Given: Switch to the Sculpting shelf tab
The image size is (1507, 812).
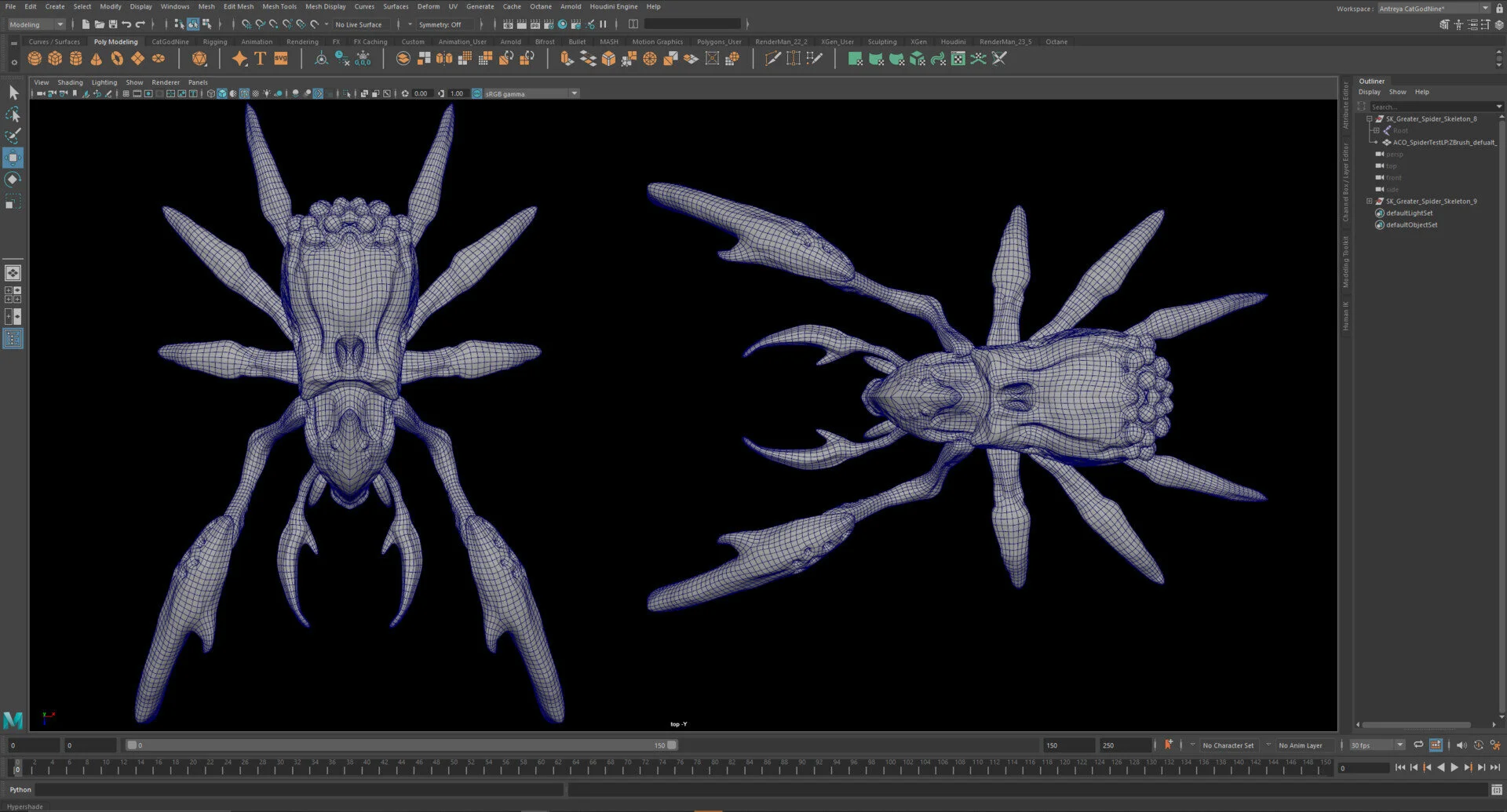Looking at the screenshot, I should tap(882, 42).
